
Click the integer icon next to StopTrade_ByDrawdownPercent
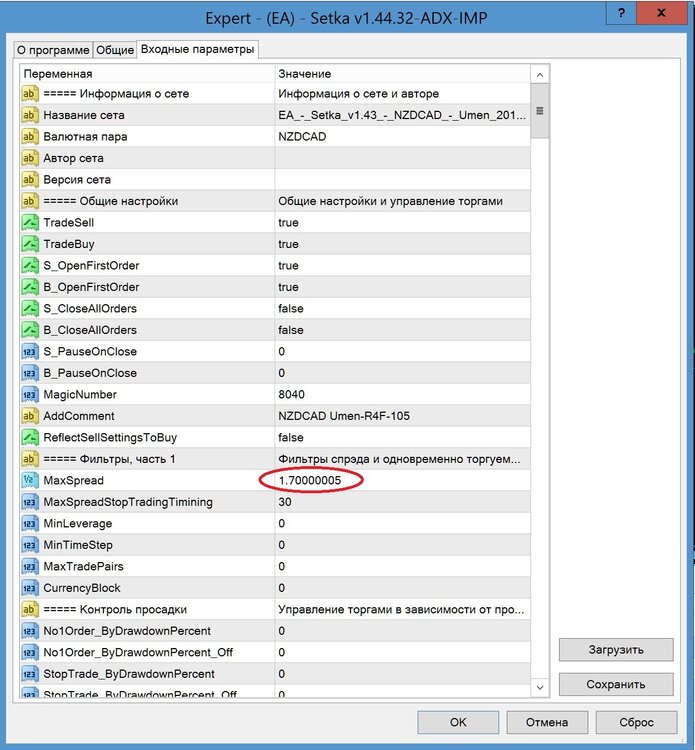click(x=29, y=674)
